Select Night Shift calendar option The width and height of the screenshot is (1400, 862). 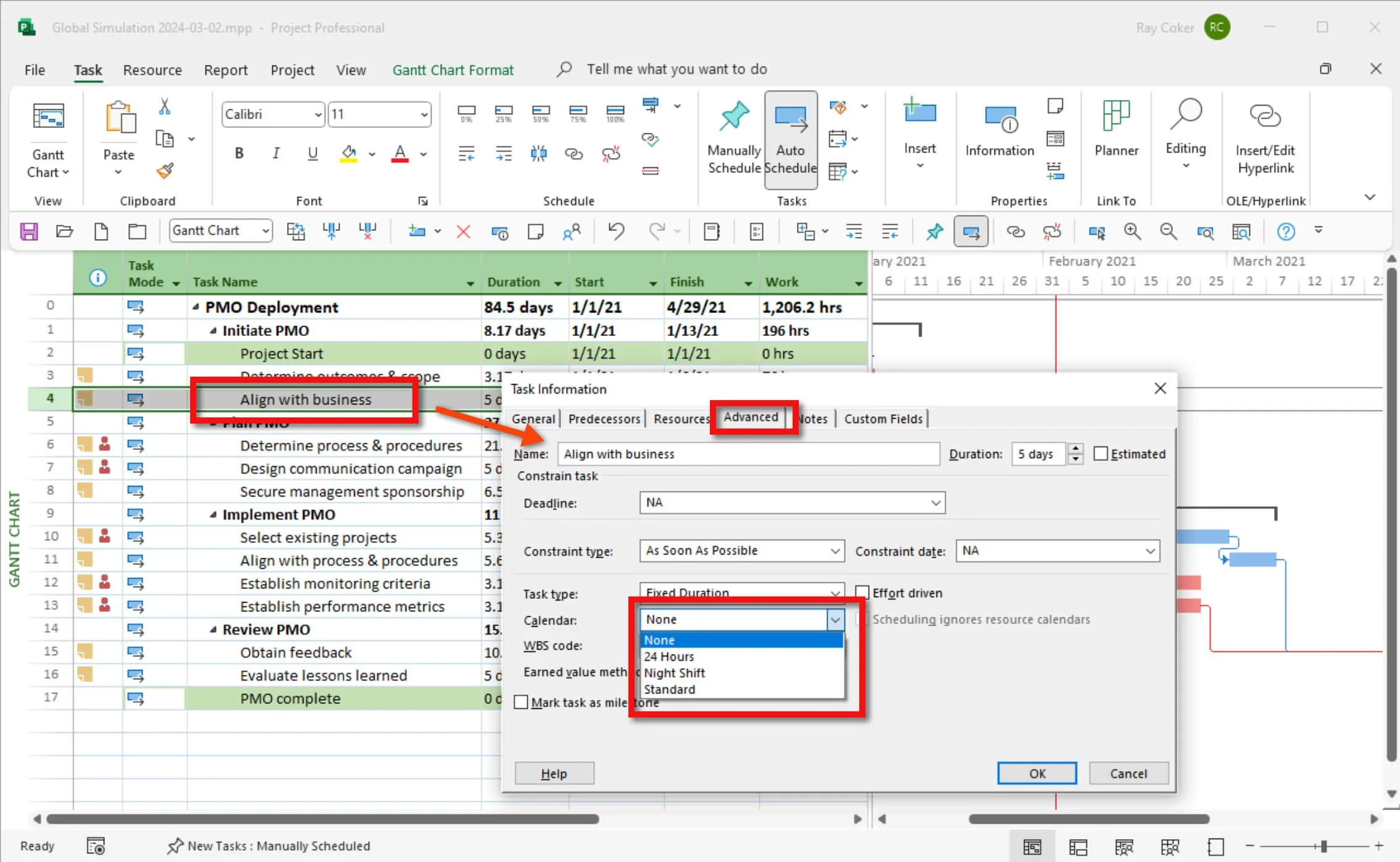pyautogui.click(x=743, y=673)
